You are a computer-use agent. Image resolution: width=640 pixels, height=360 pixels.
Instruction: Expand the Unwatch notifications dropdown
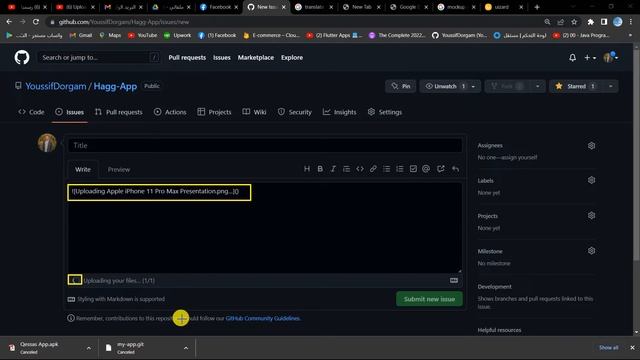coord(473,87)
